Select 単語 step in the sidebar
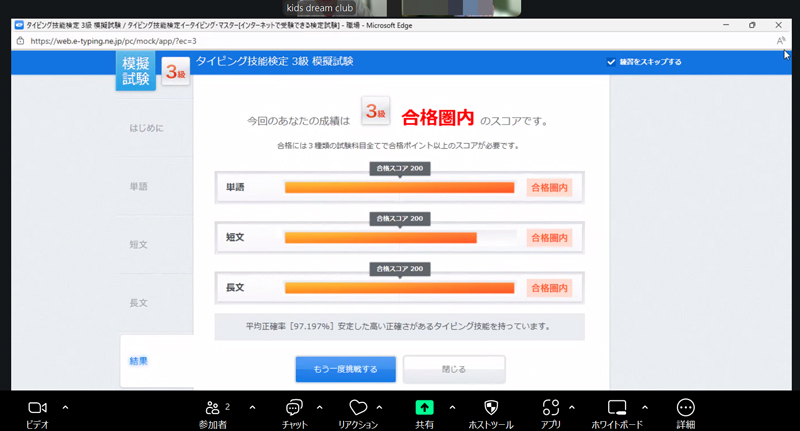This screenshot has height=431, width=800. tap(138, 187)
